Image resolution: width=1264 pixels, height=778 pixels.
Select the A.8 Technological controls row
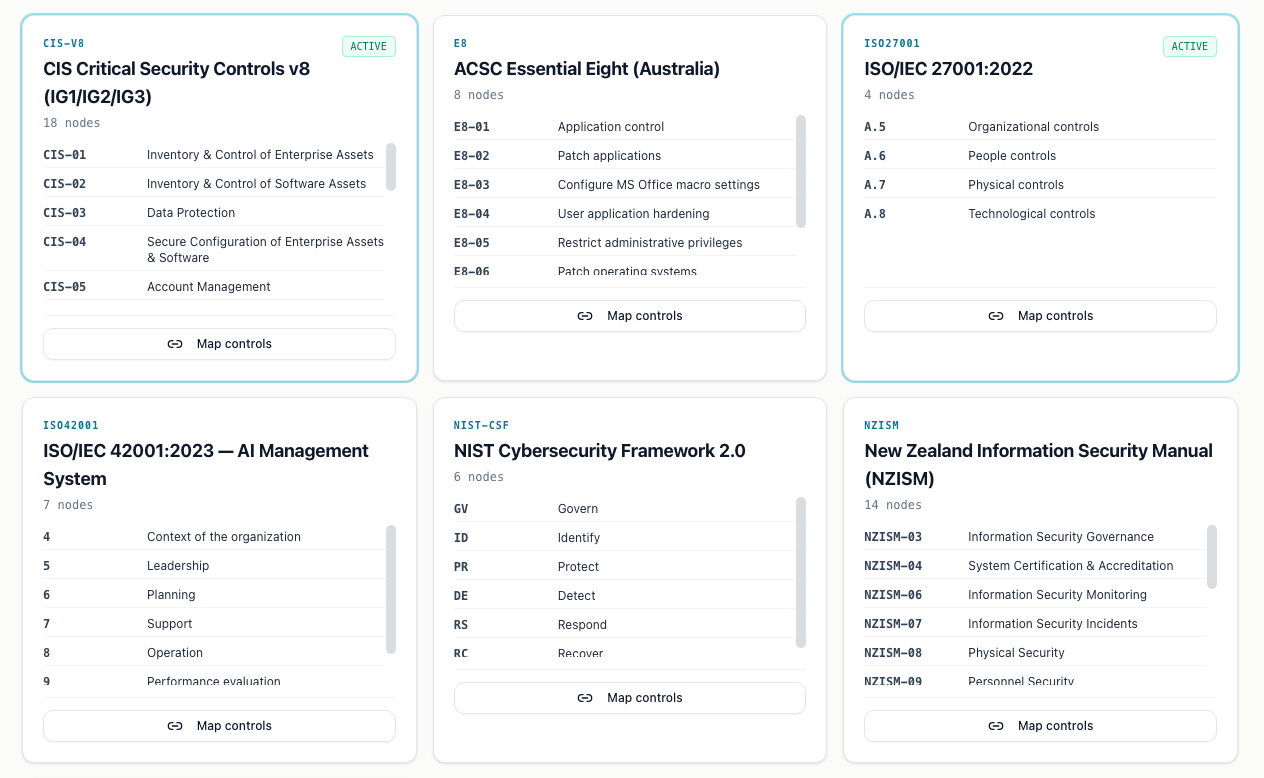pos(1040,214)
